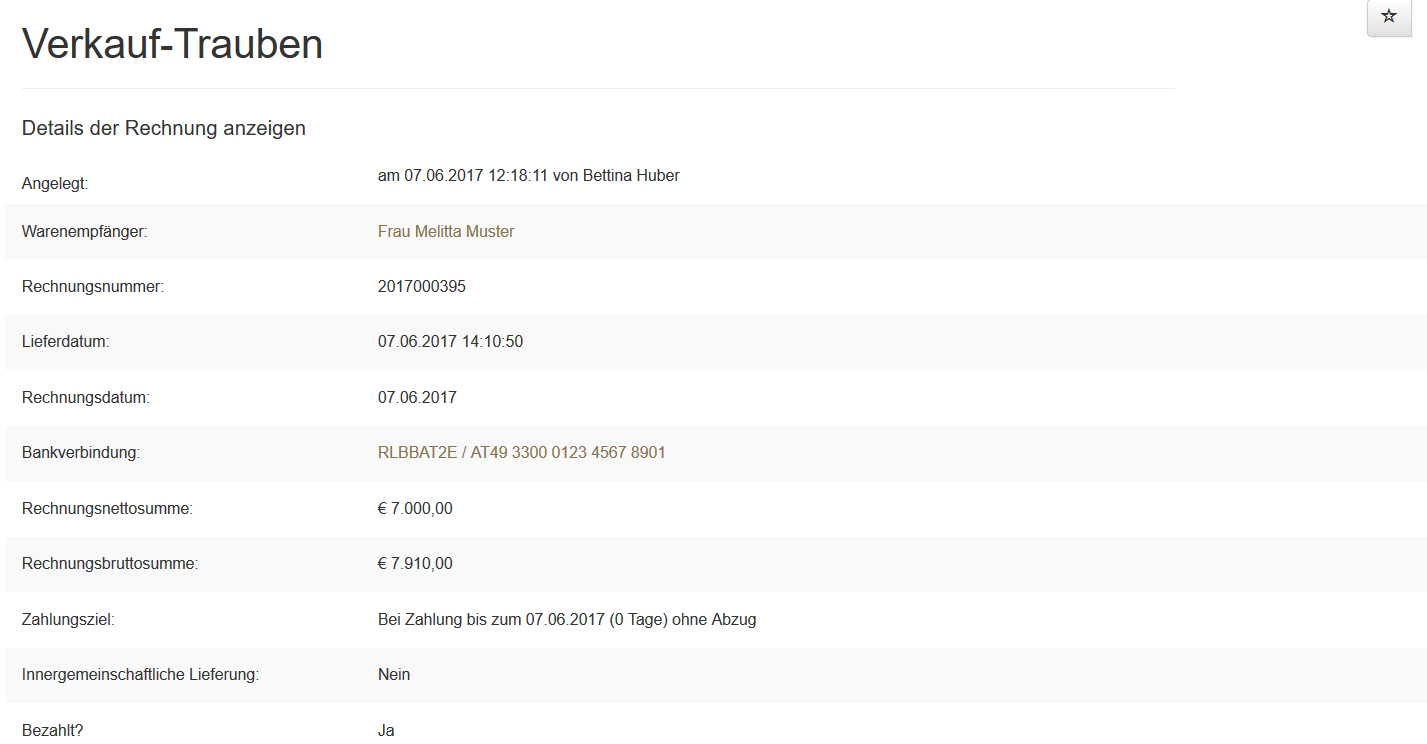The width and height of the screenshot is (1427, 744).
Task: Click the "Nein" value for Innergemeinschaftliche Lieferung
Action: click(394, 675)
